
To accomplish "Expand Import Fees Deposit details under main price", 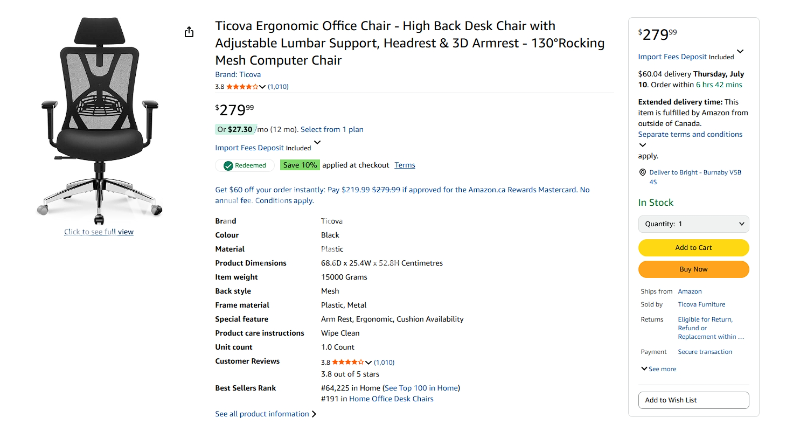I will pos(318,143).
